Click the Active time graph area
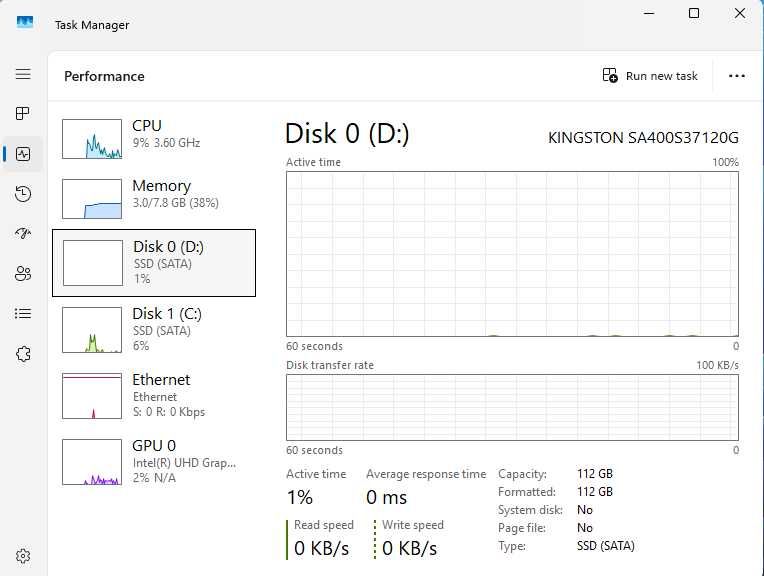Screen dimensions: 764x576 click(x=512, y=253)
